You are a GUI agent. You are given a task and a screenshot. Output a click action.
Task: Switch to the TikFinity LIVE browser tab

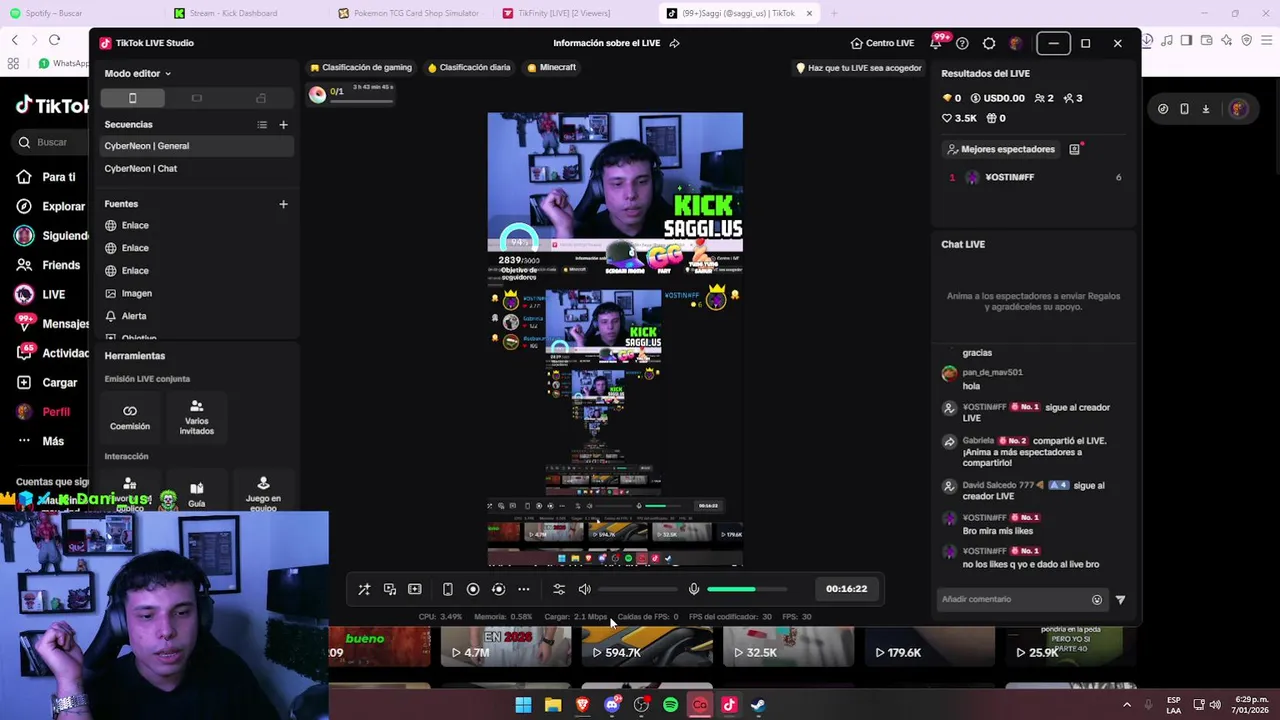pyautogui.click(x=563, y=13)
